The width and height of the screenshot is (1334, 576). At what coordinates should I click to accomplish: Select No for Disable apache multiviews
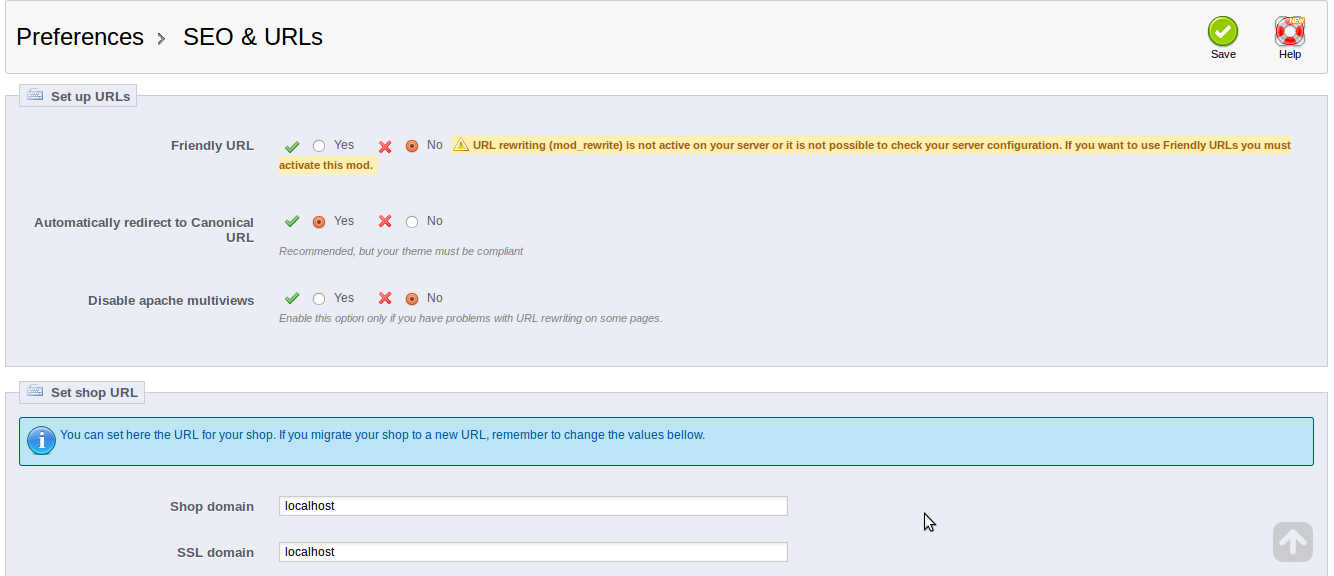(412, 298)
